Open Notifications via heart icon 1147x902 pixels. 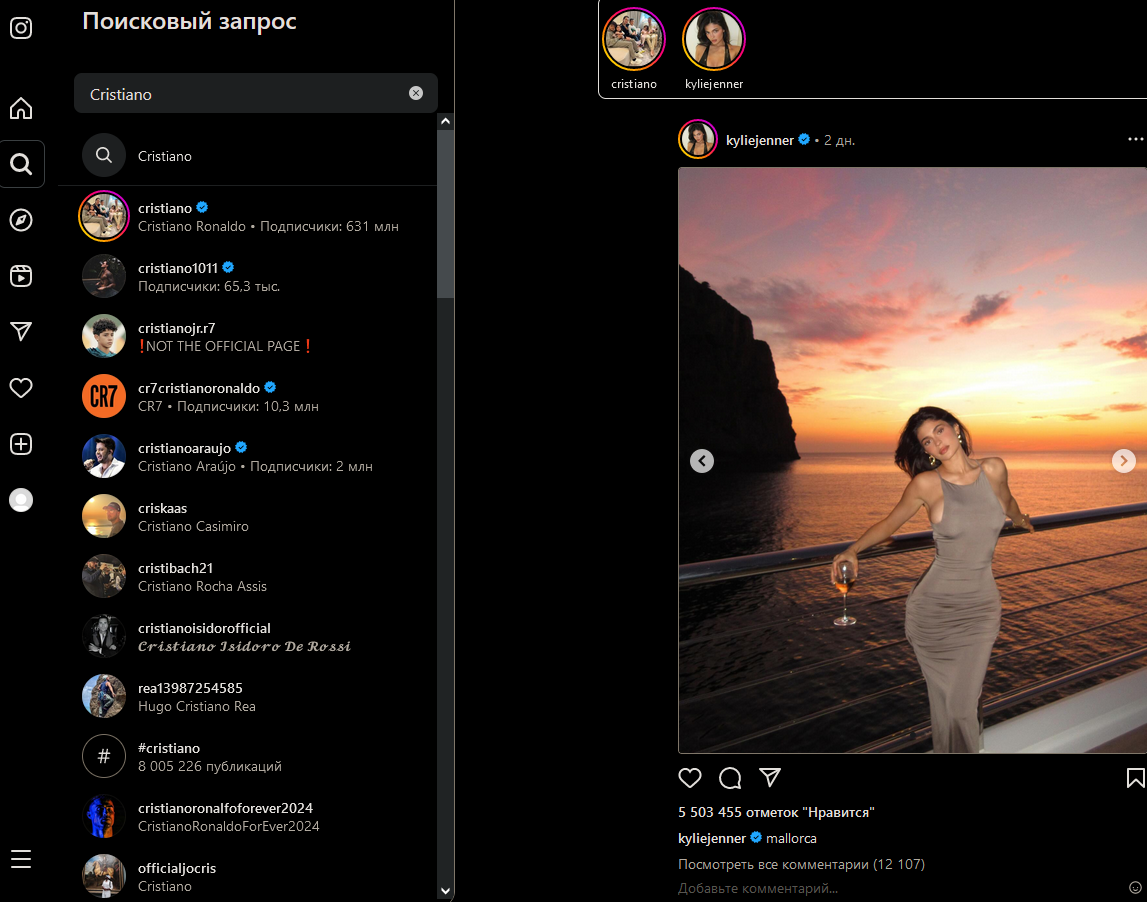pyautogui.click(x=20, y=388)
